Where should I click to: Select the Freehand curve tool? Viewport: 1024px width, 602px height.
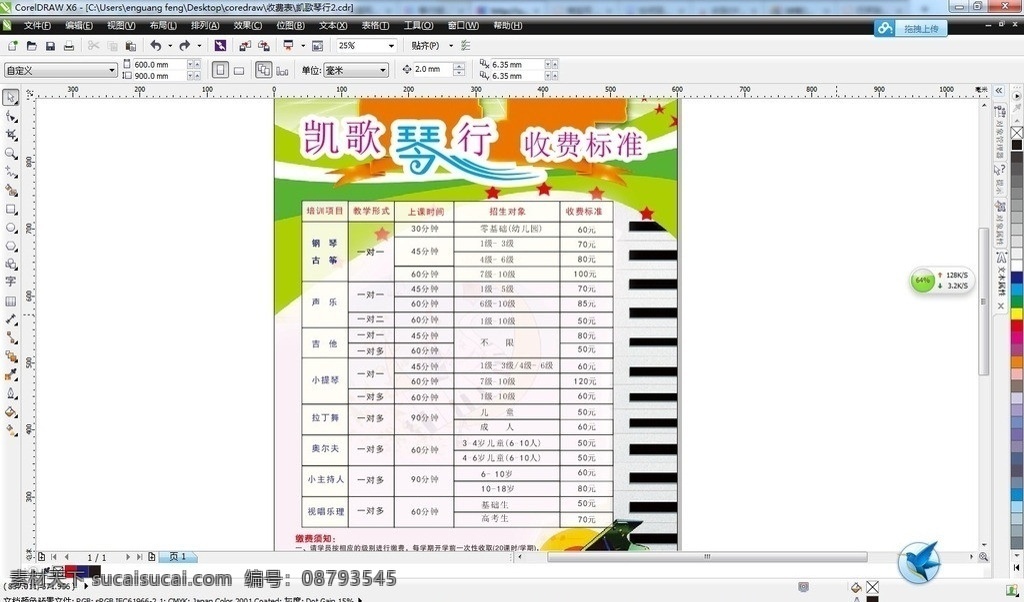(10, 172)
